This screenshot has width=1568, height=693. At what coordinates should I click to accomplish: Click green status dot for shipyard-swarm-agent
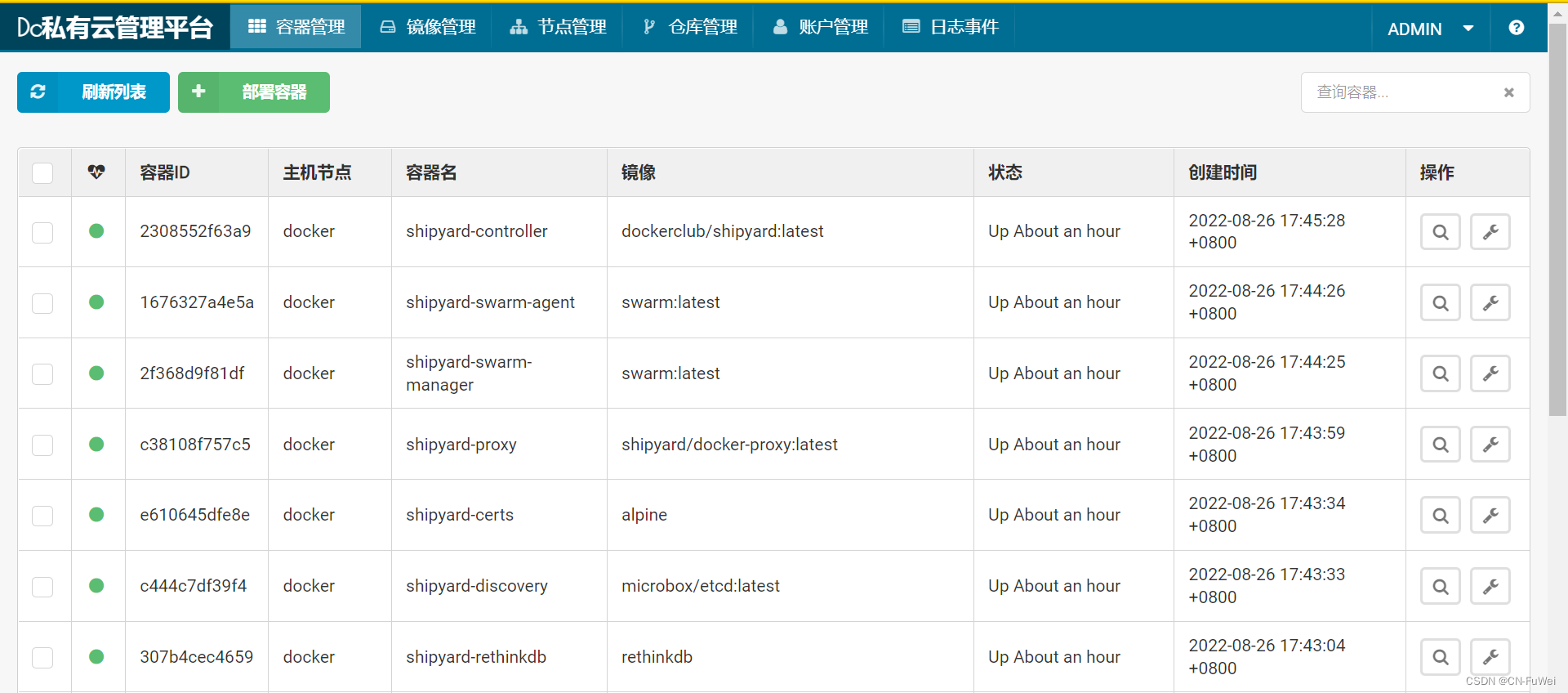point(96,302)
